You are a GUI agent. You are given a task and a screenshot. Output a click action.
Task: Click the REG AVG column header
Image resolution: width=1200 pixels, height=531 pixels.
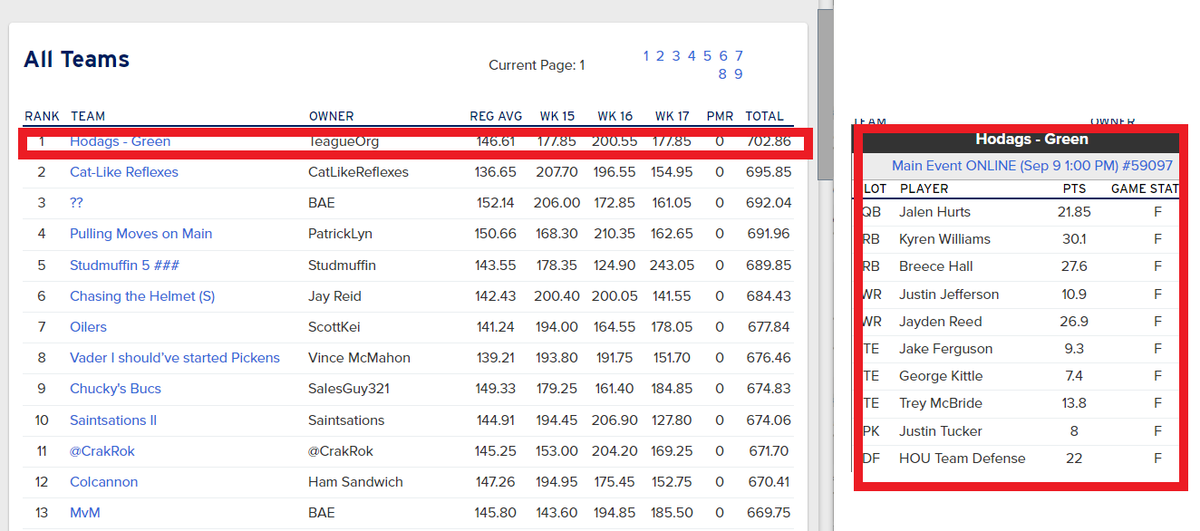pos(496,116)
